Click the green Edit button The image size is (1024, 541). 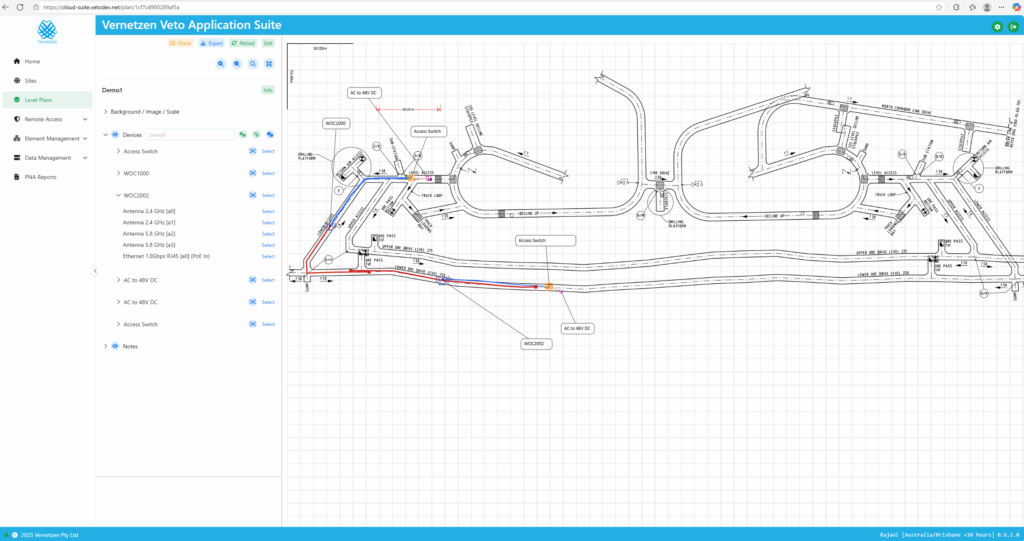268,43
